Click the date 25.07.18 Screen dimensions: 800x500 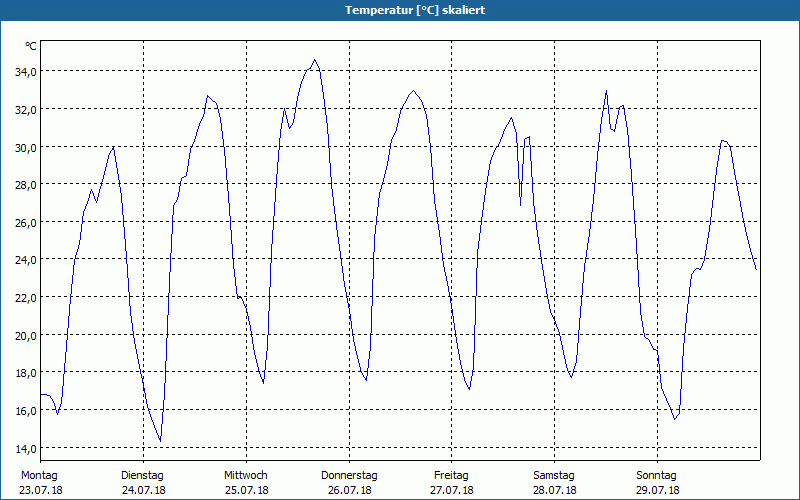click(246, 490)
